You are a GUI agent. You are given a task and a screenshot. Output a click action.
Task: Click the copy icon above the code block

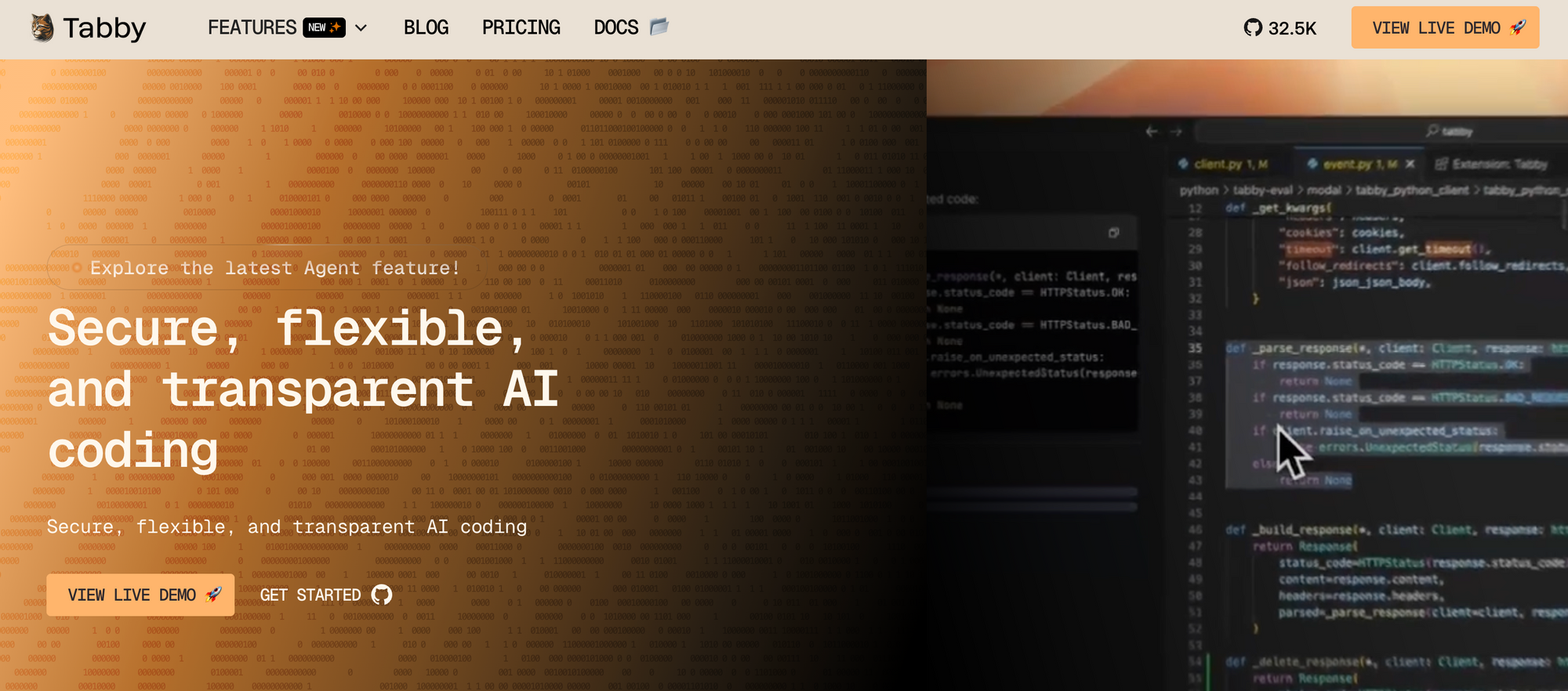[x=1113, y=233]
